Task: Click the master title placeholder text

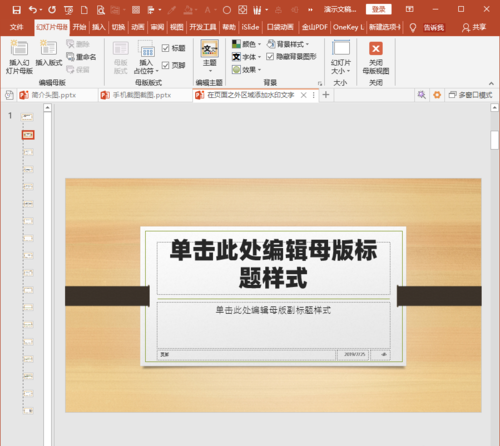Action: [273, 264]
